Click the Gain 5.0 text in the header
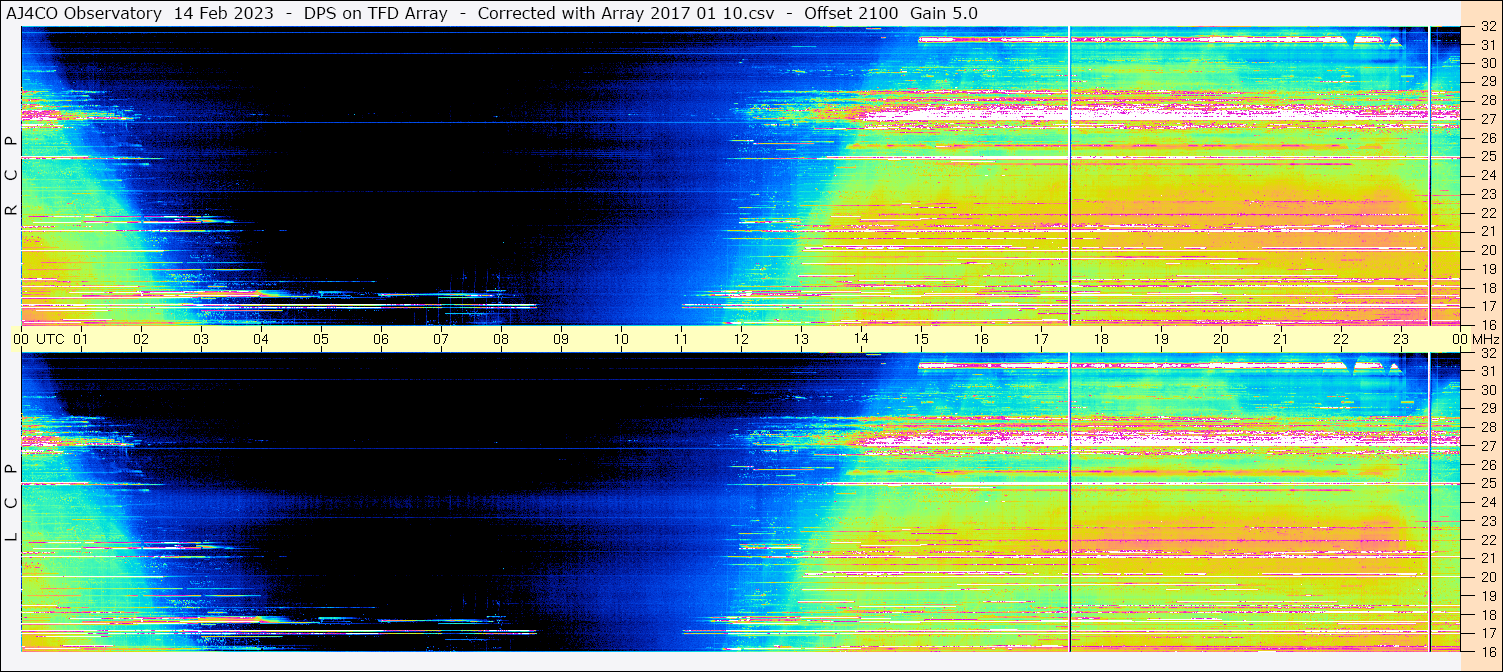 click(x=943, y=13)
